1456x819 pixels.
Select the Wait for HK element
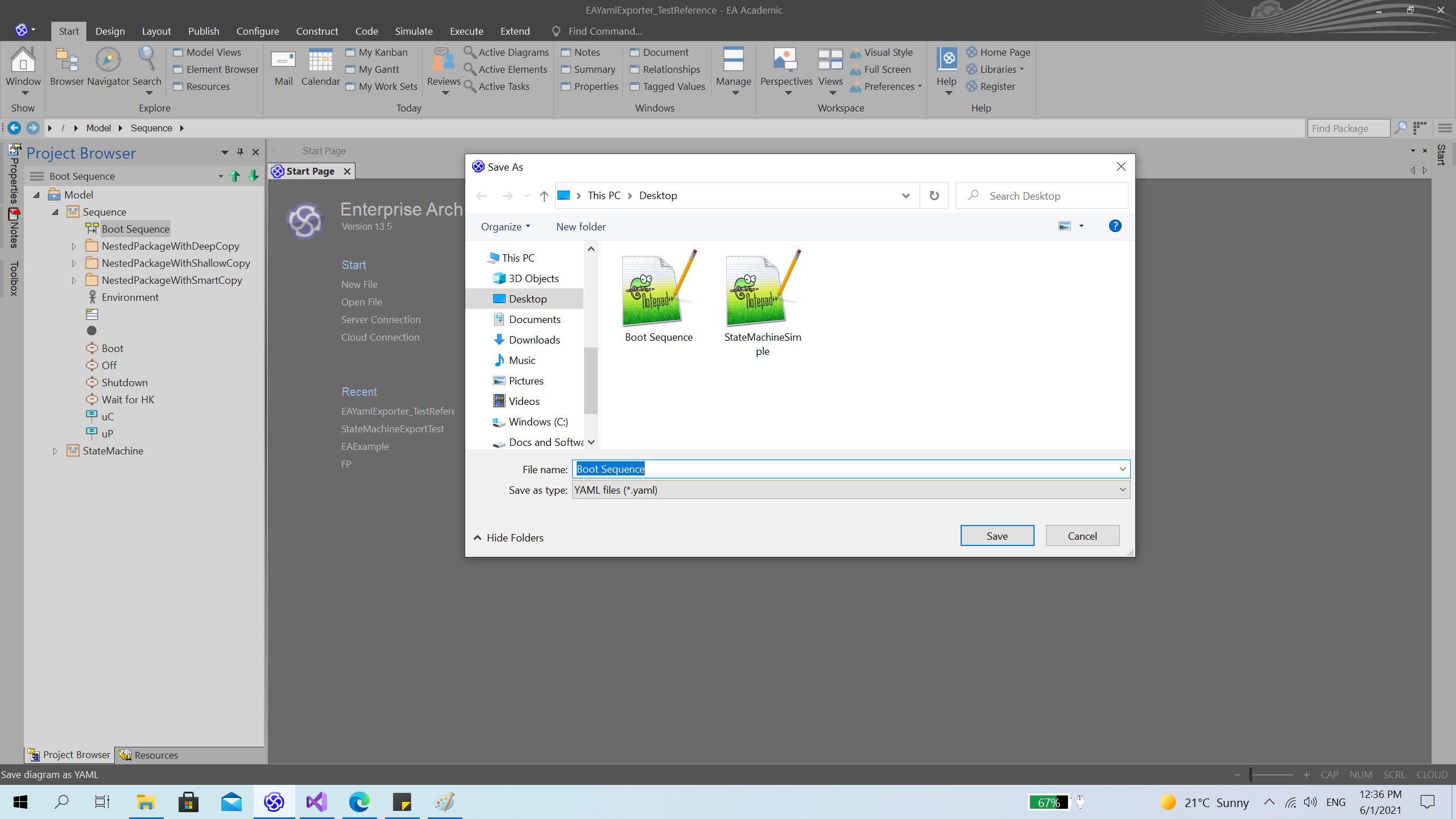121,400
